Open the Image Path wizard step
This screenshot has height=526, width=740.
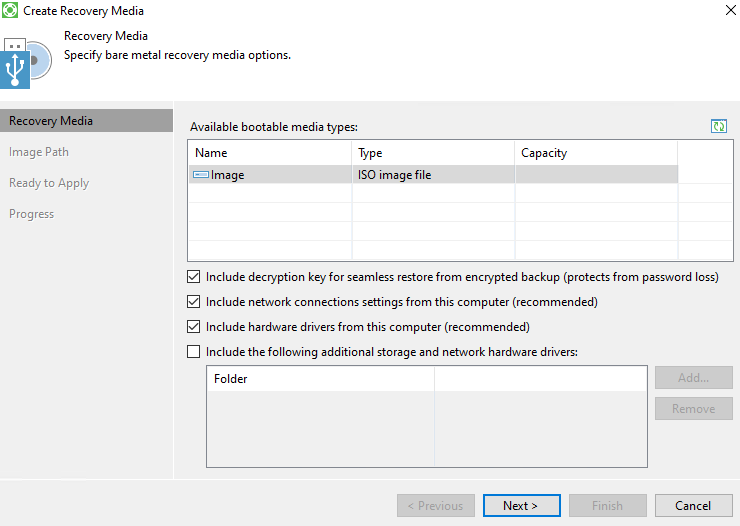point(39,152)
